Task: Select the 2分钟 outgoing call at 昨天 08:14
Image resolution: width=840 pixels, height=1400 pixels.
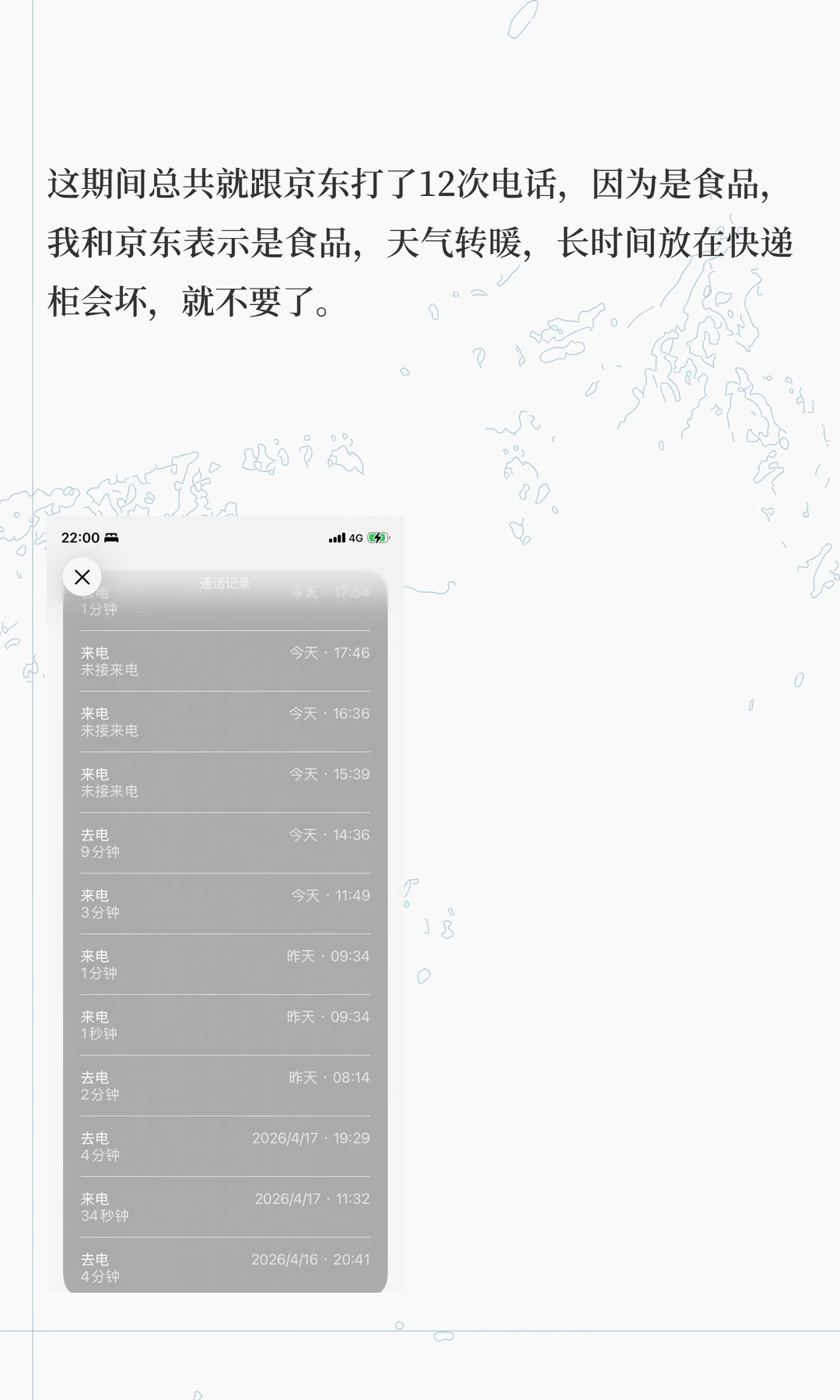Action: 226,1086
